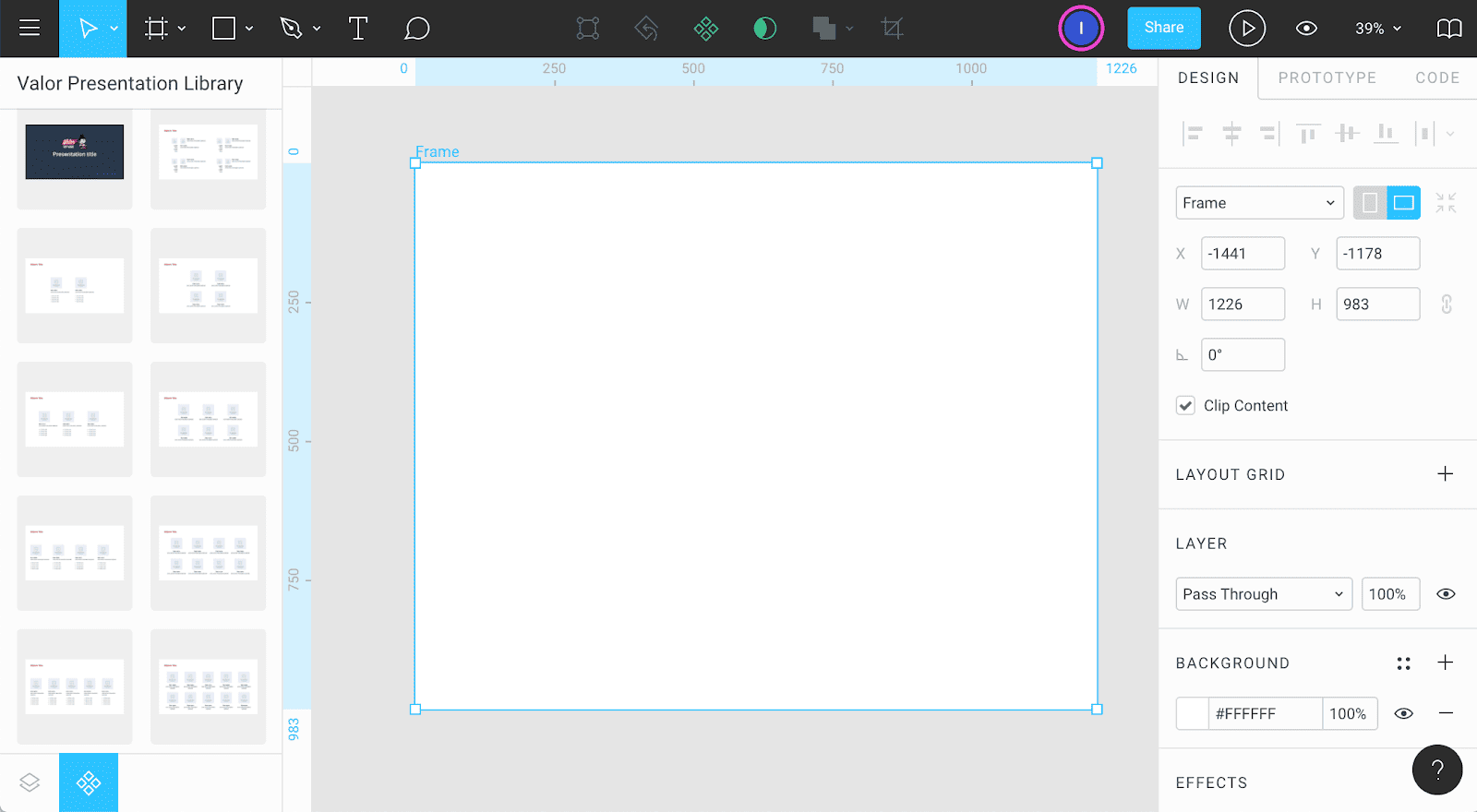Viewport: 1477px width, 812px height.
Task: Open the background style library dots icon
Action: (1403, 663)
